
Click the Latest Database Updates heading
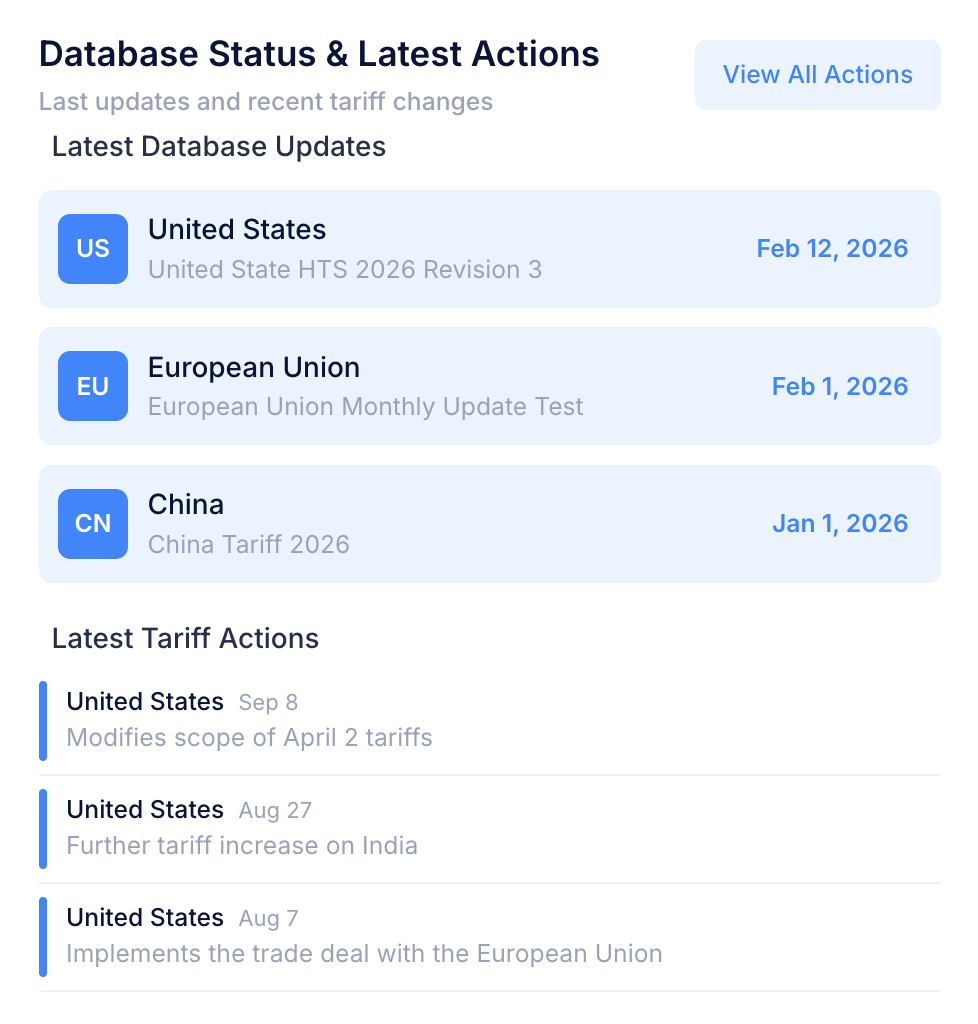click(x=219, y=147)
